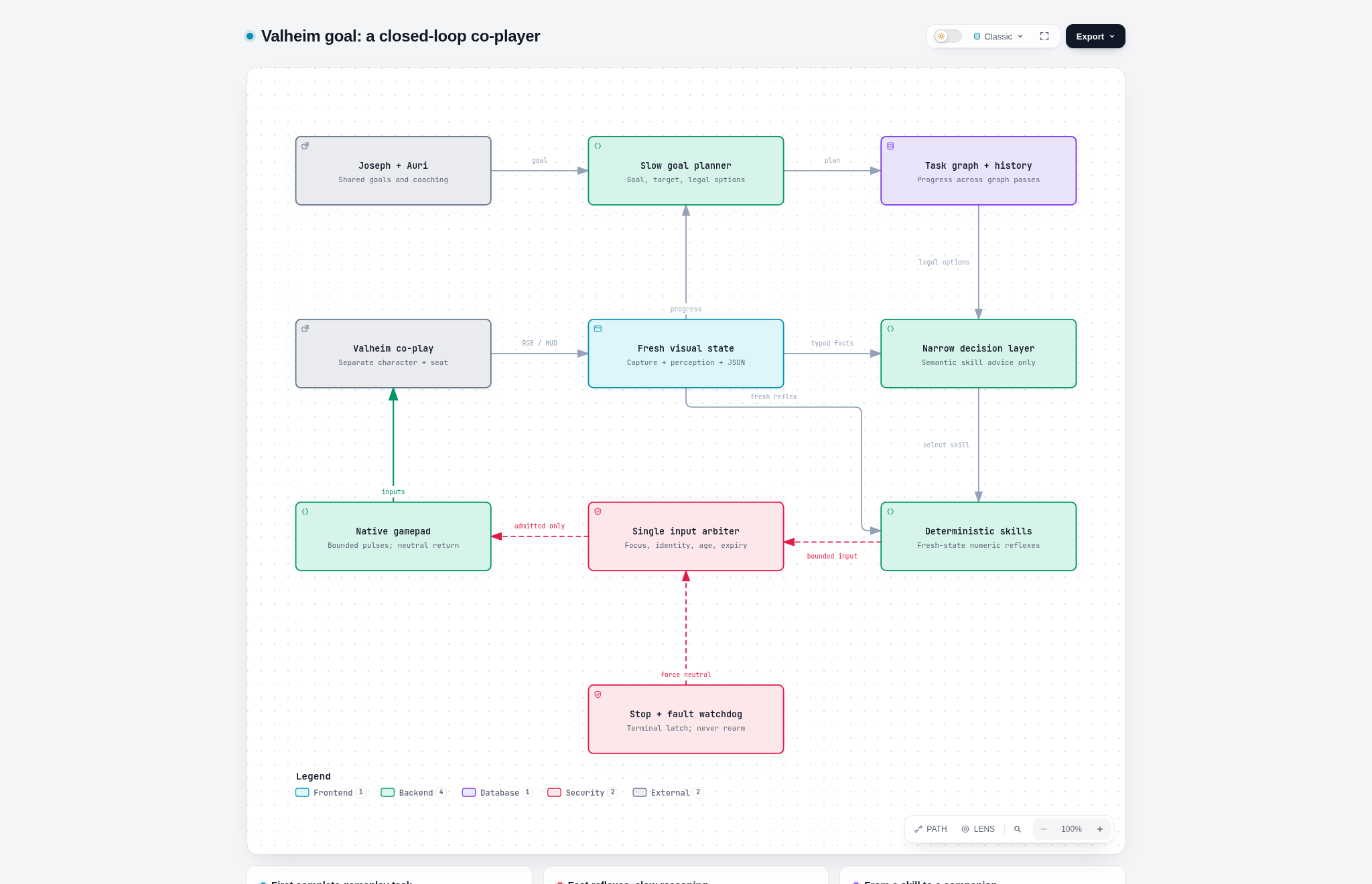Click the Database legend swatch

click(x=469, y=792)
